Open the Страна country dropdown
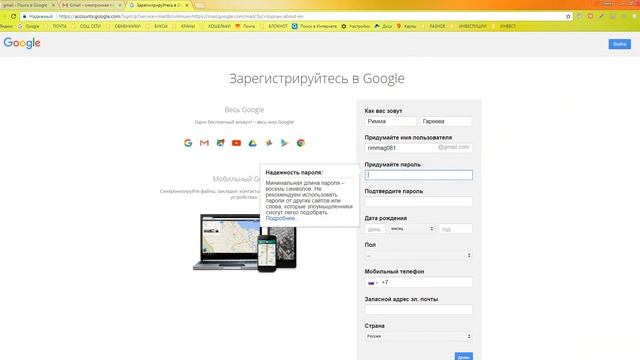 [x=418, y=336]
